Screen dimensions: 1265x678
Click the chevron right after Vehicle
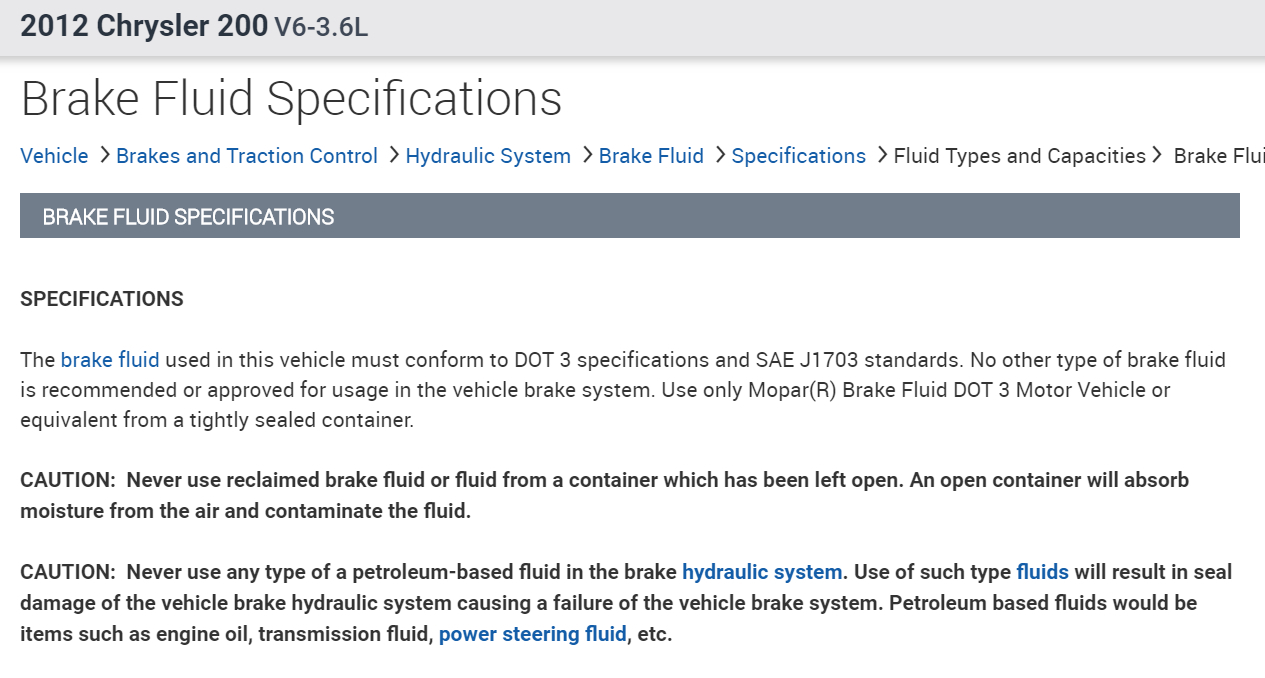[x=103, y=155]
